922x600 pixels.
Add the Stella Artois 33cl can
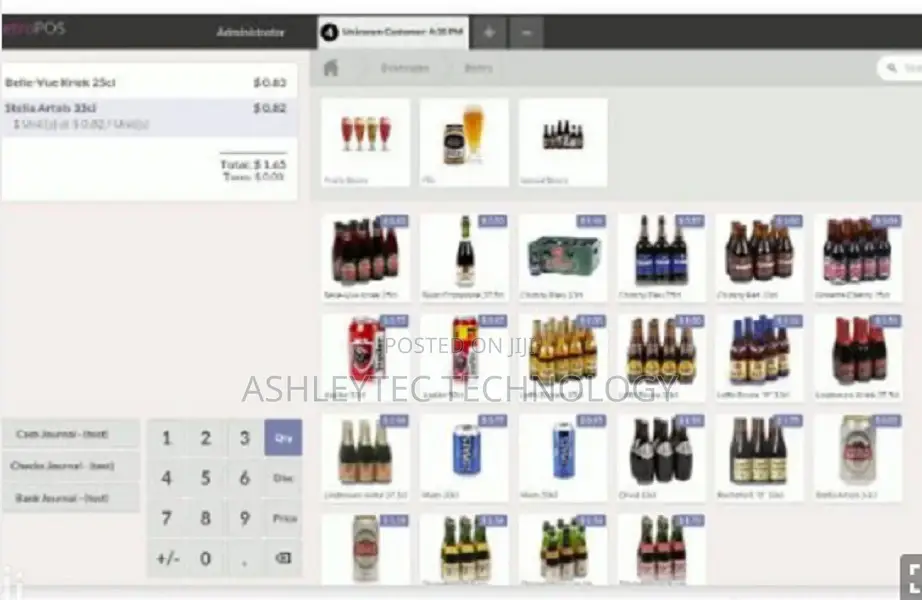pos(858,458)
